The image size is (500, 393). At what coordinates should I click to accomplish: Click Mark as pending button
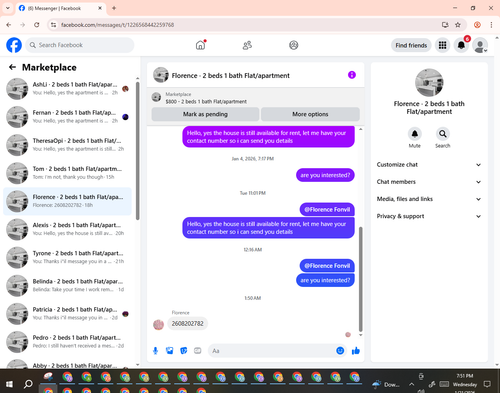[205, 114]
